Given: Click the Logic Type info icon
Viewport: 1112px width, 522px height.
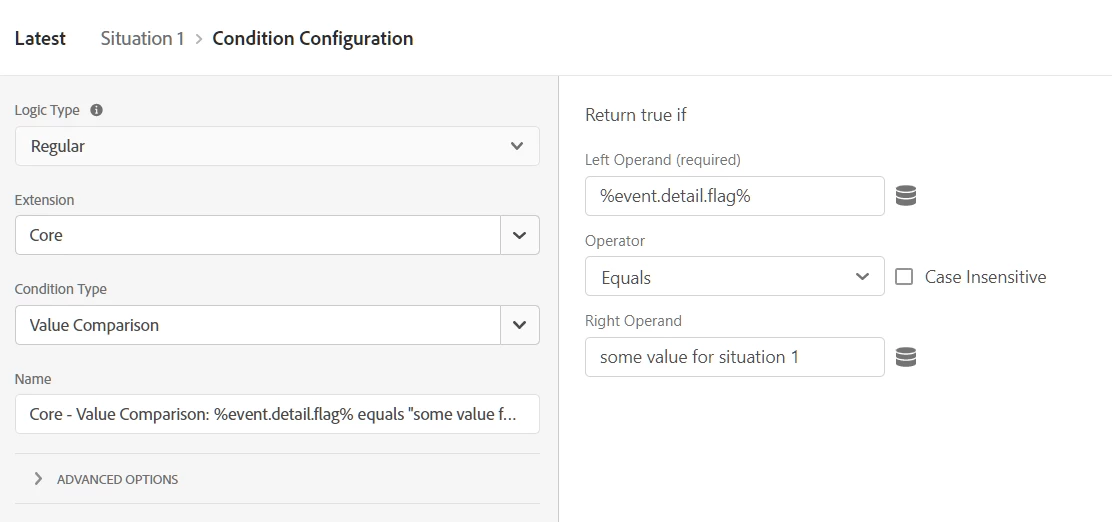Looking at the screenshot, I should click(97, 110).
